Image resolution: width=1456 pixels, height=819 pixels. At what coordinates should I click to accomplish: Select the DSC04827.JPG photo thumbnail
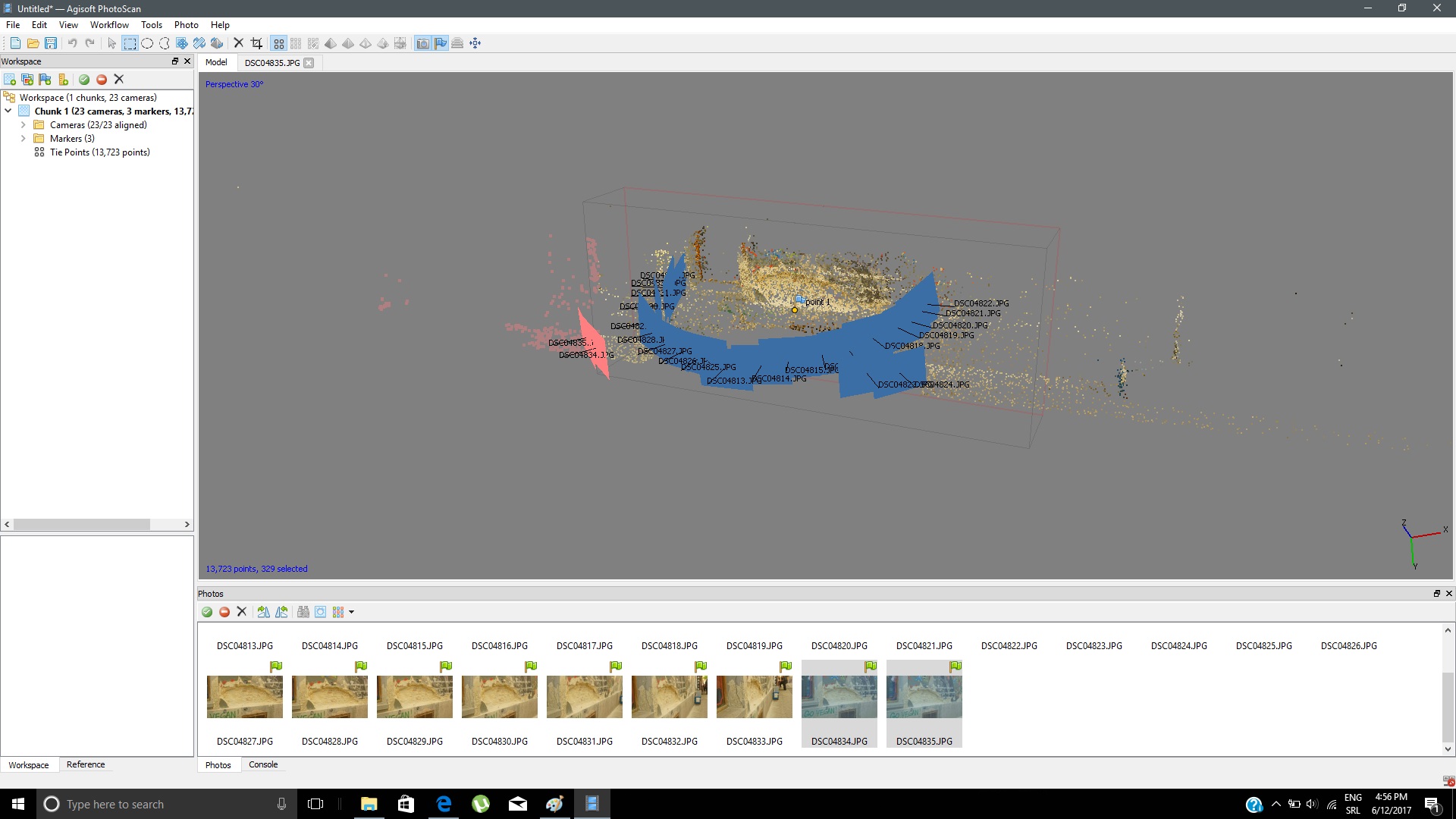pos(245,697)
